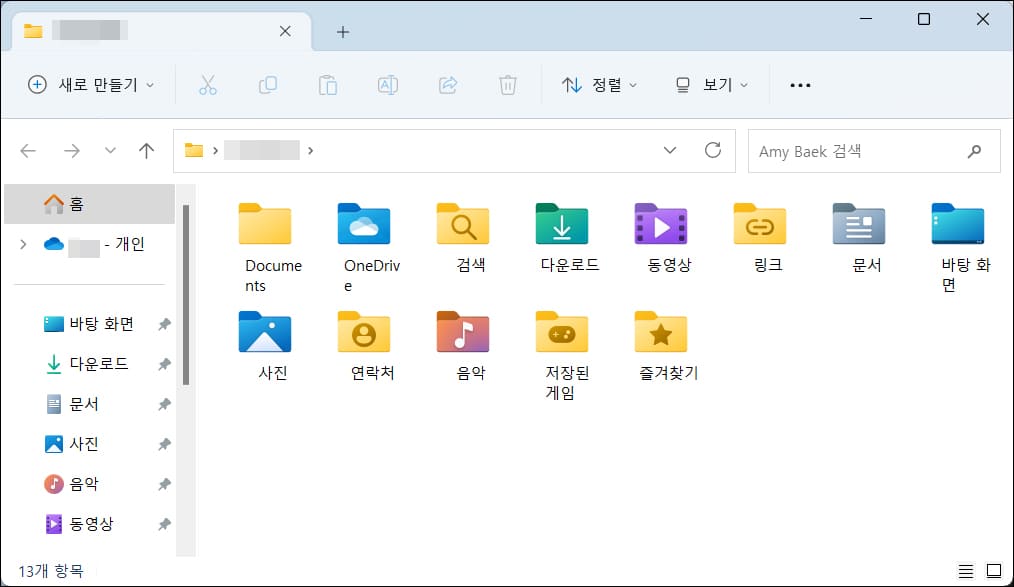Open the Share icon in the toolbar
The height and width of the screenshot is (587, 1014).
[448, 85]
